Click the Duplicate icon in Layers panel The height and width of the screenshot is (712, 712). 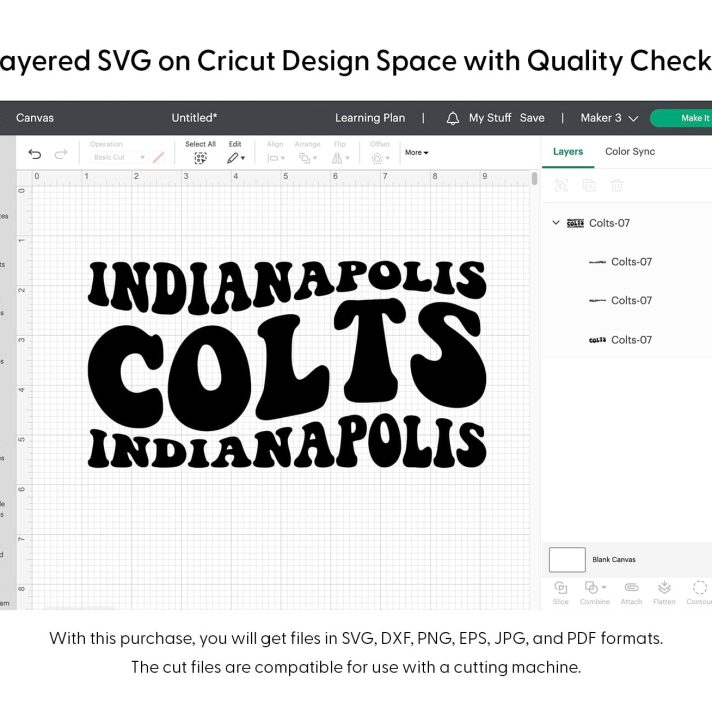[x=589, y=185]
